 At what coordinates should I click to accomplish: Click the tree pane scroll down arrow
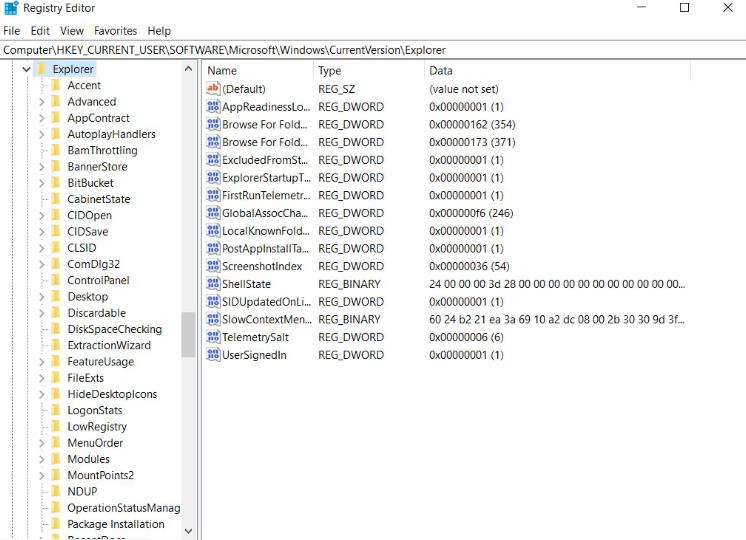188,531
